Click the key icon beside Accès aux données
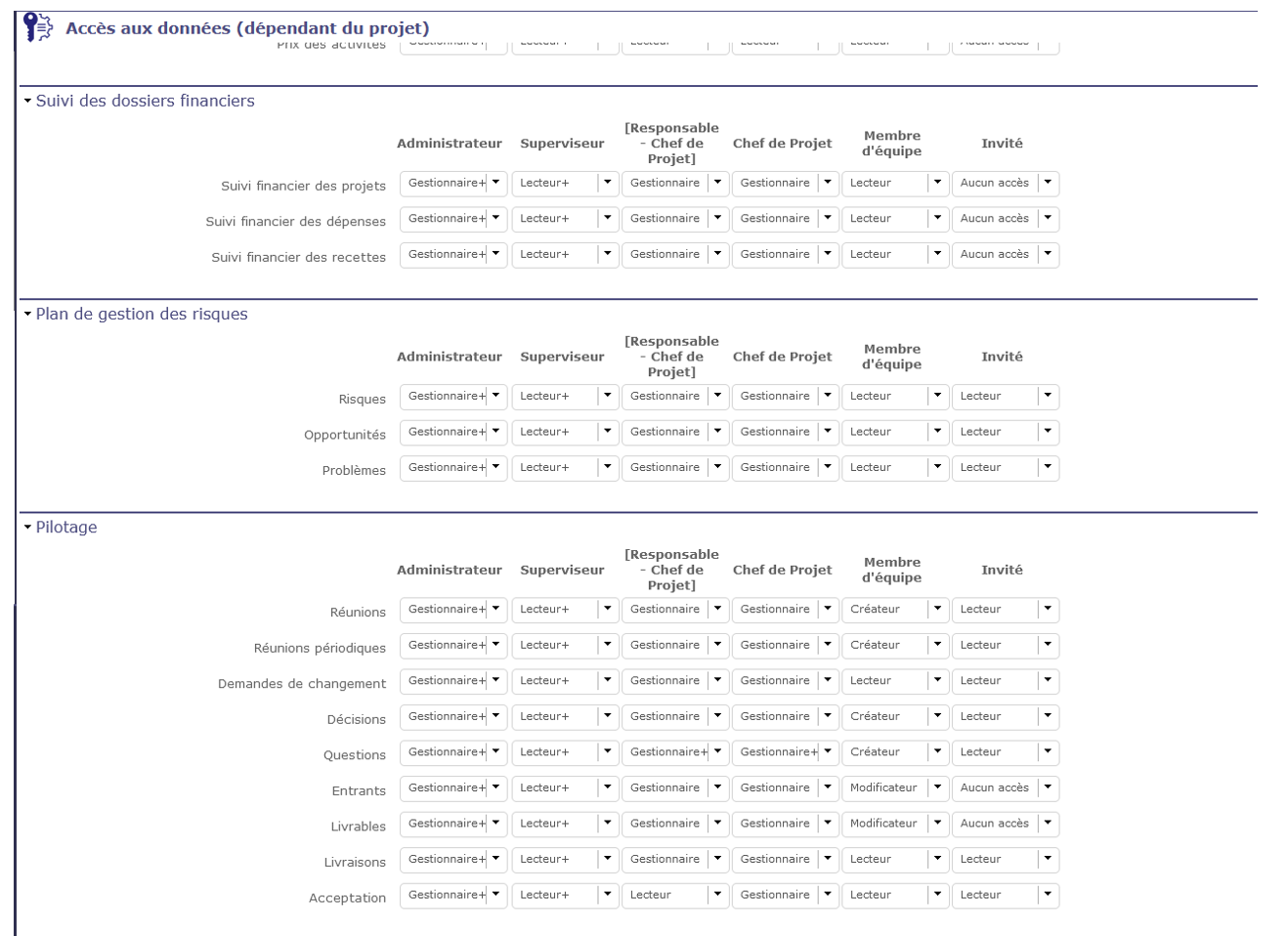Image resolution: width=1288 pixels, height=936 pixels. click(x=37, y=27)
